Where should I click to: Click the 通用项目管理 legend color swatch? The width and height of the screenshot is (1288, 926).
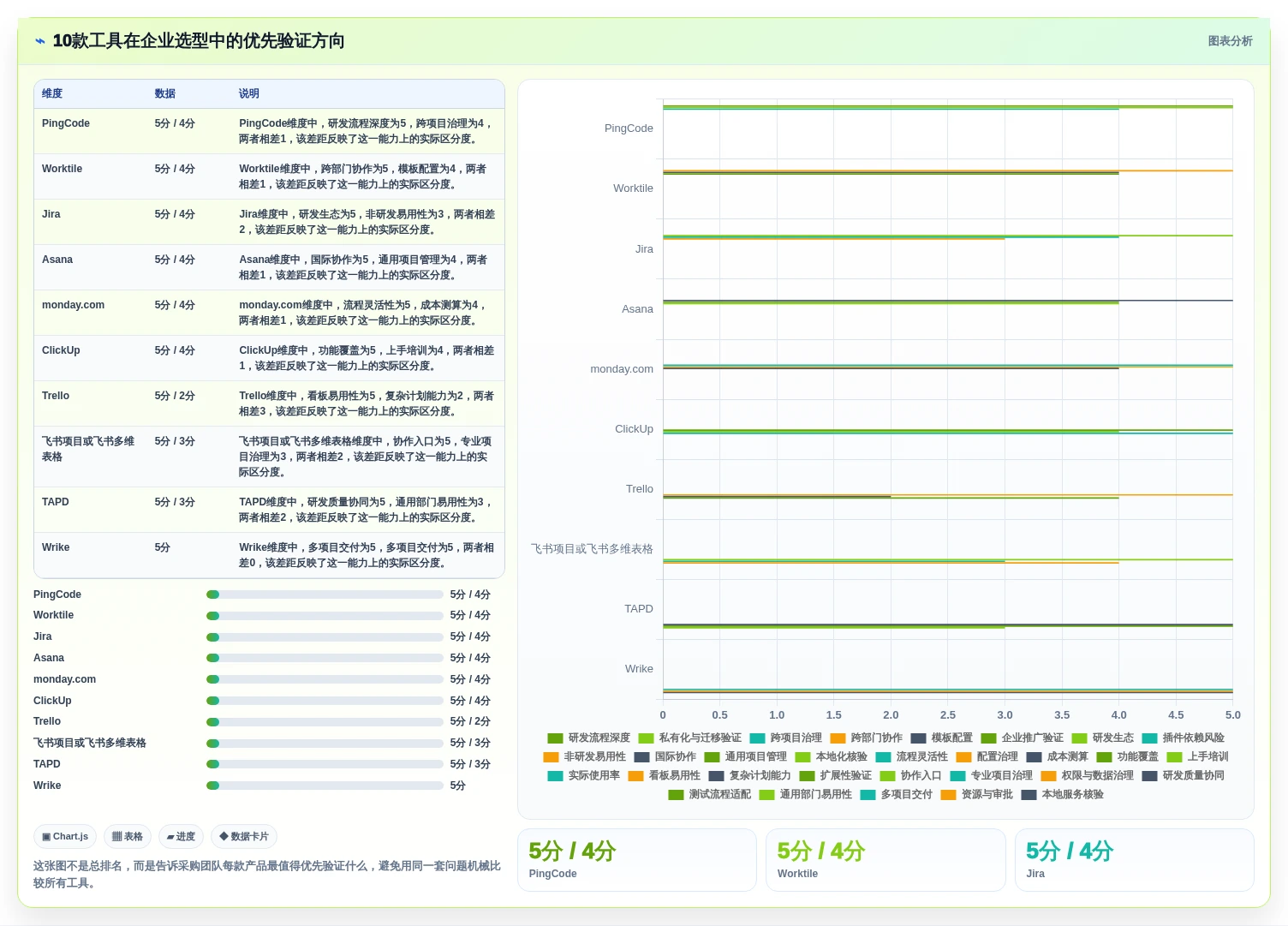click(x=712, y=756)
